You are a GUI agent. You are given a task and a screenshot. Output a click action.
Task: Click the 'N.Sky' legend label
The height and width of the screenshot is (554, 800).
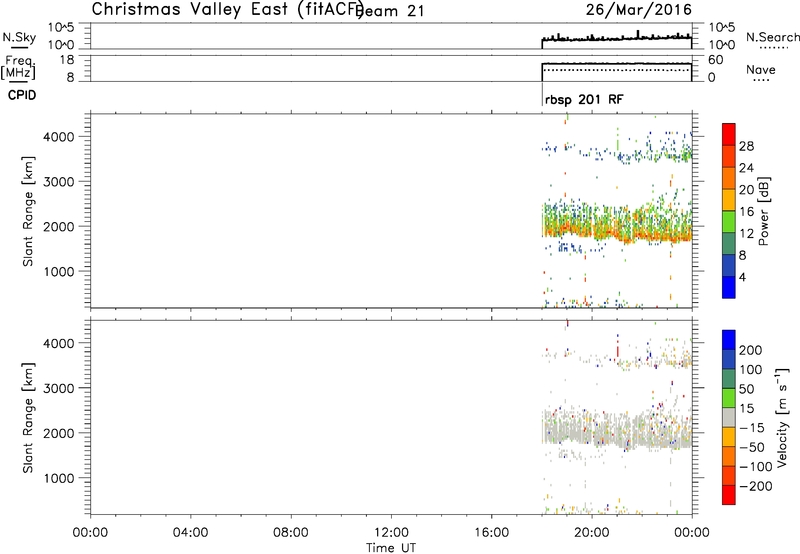[19, 37]
